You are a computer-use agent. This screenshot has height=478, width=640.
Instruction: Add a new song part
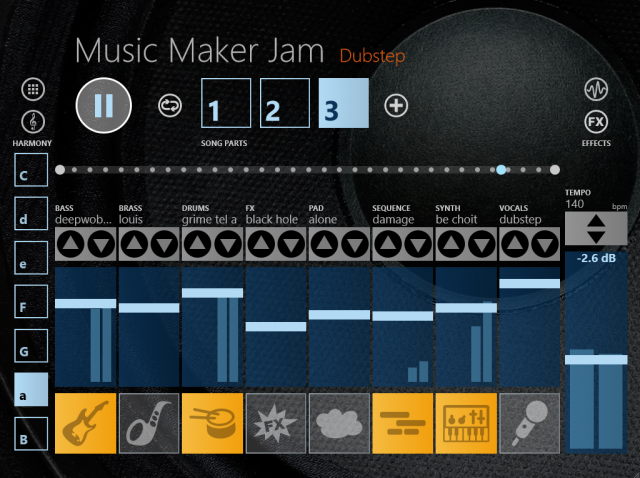click(x=396, y=106)
